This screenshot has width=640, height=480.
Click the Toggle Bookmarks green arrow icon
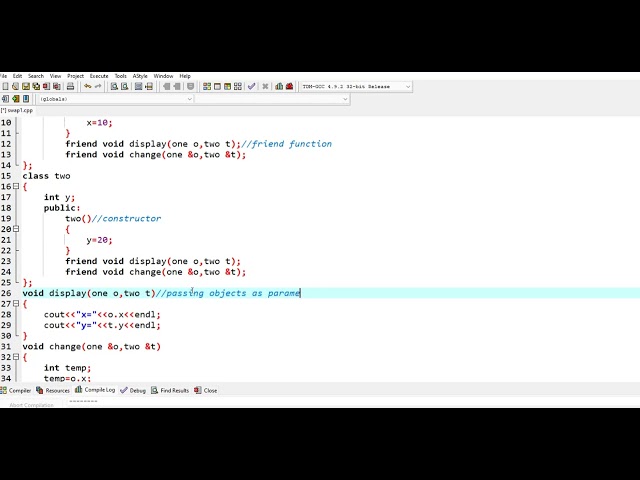[x=16, y=99]
